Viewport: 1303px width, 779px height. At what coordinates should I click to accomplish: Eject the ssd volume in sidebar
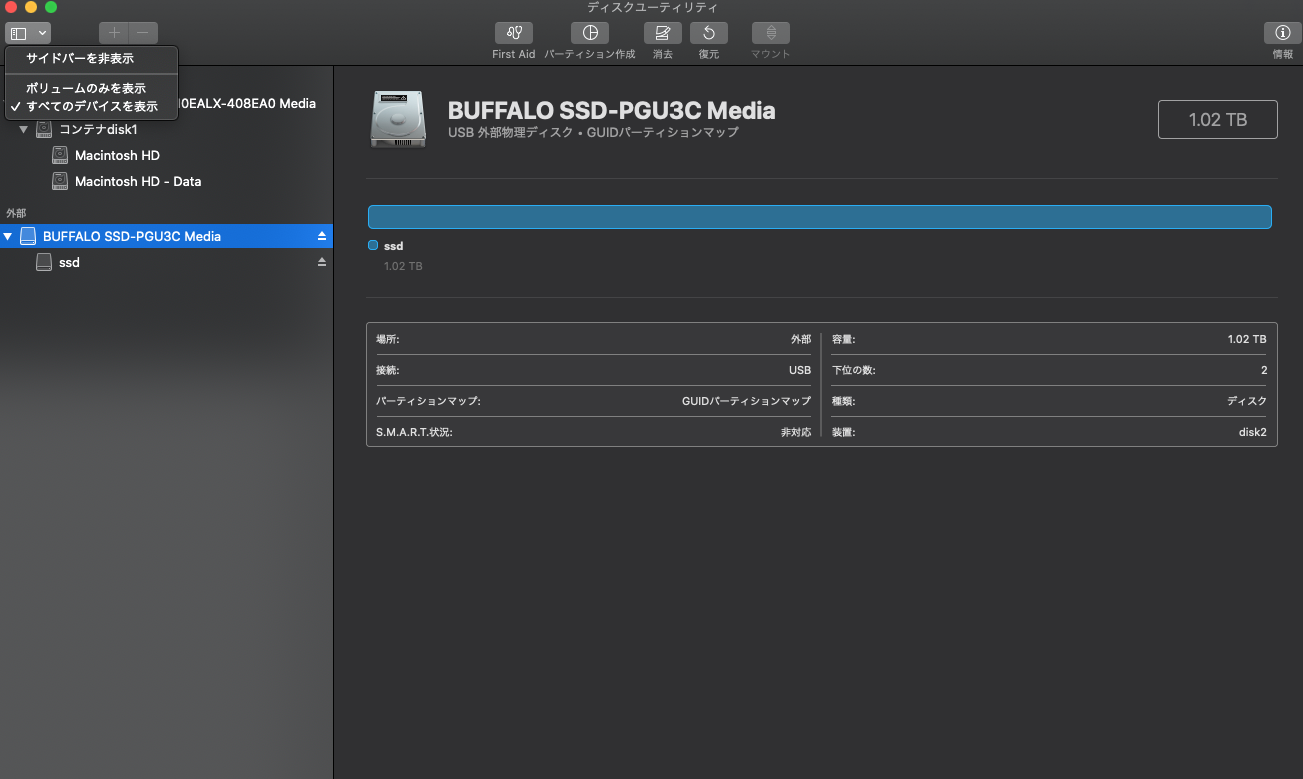[322, 262]
